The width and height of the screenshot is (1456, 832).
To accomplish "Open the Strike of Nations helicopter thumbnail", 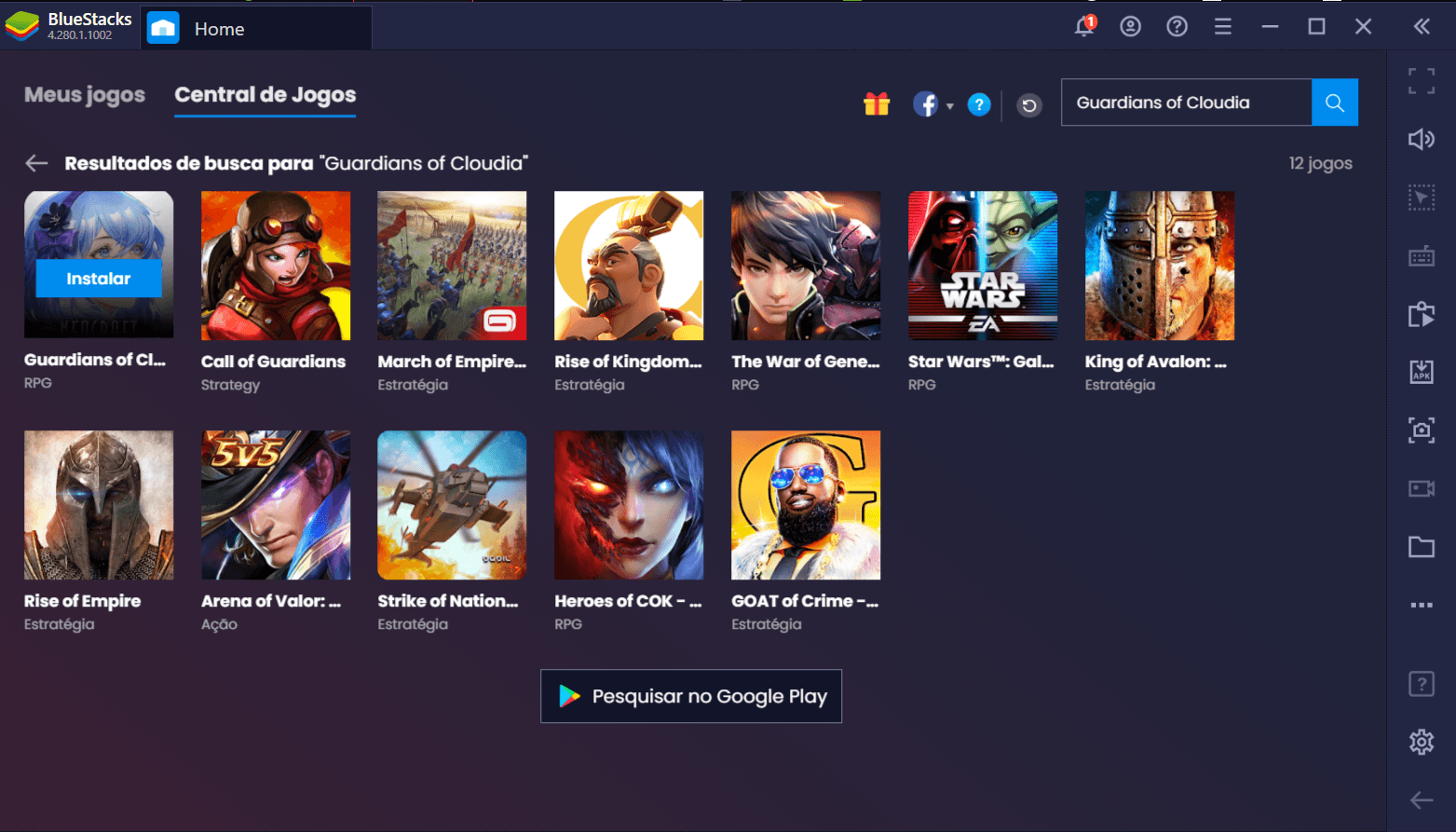I will (x=452, y=505).
